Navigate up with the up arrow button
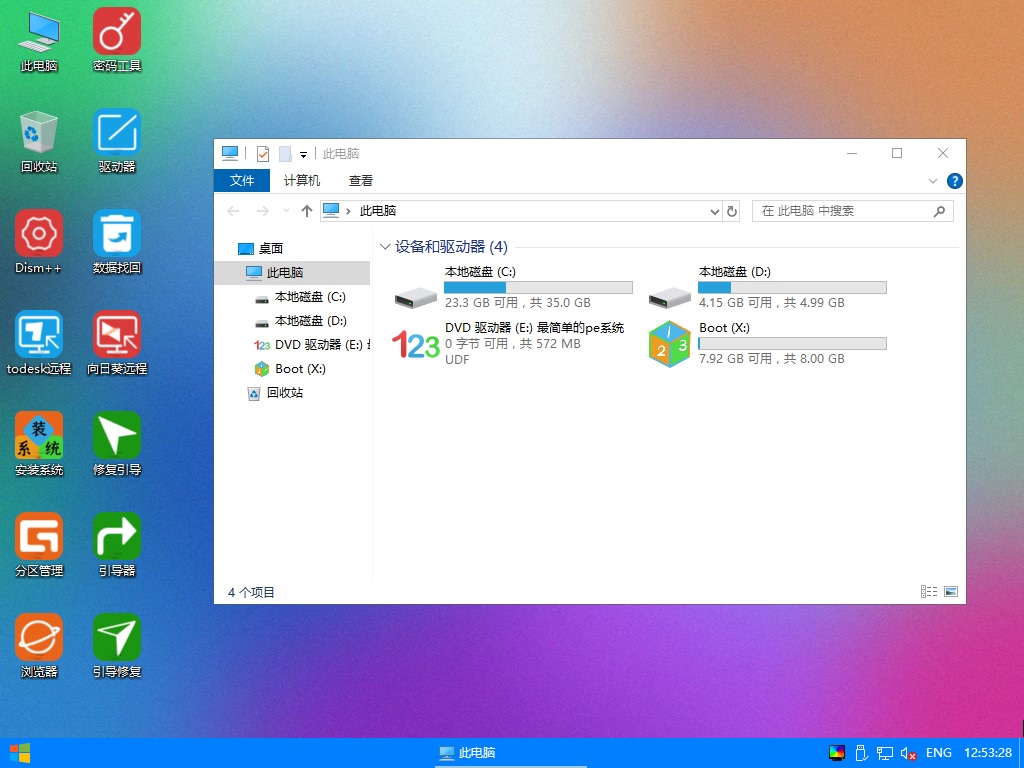 307,211
